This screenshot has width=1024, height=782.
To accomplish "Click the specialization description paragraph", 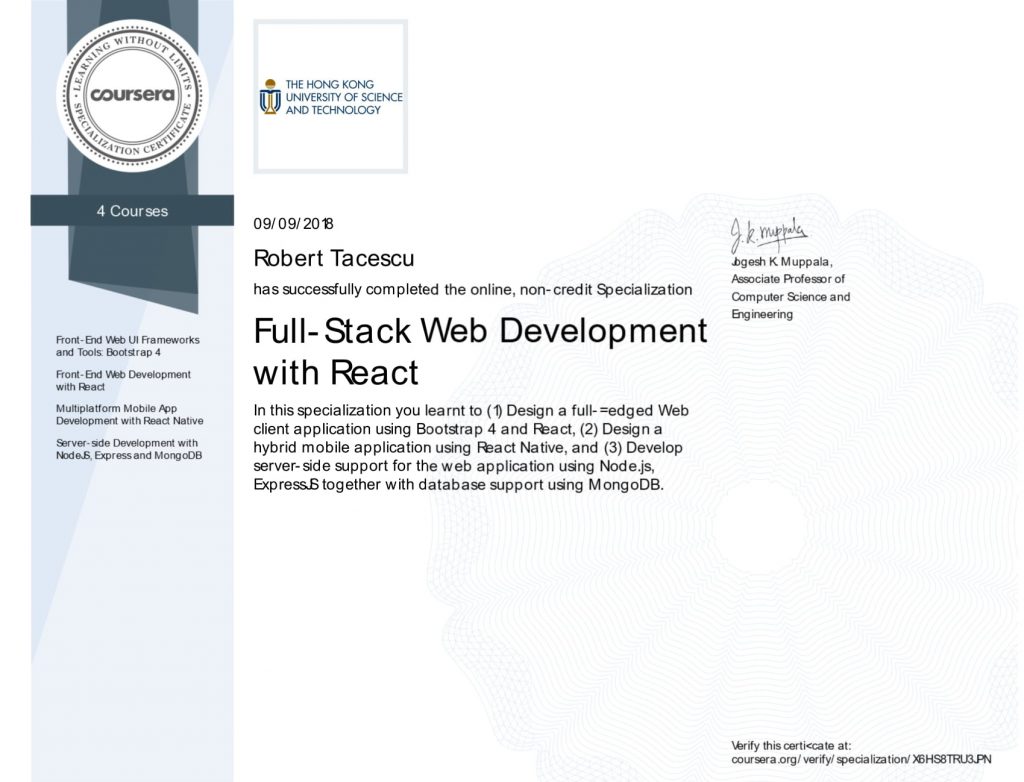I will (470, 447).
